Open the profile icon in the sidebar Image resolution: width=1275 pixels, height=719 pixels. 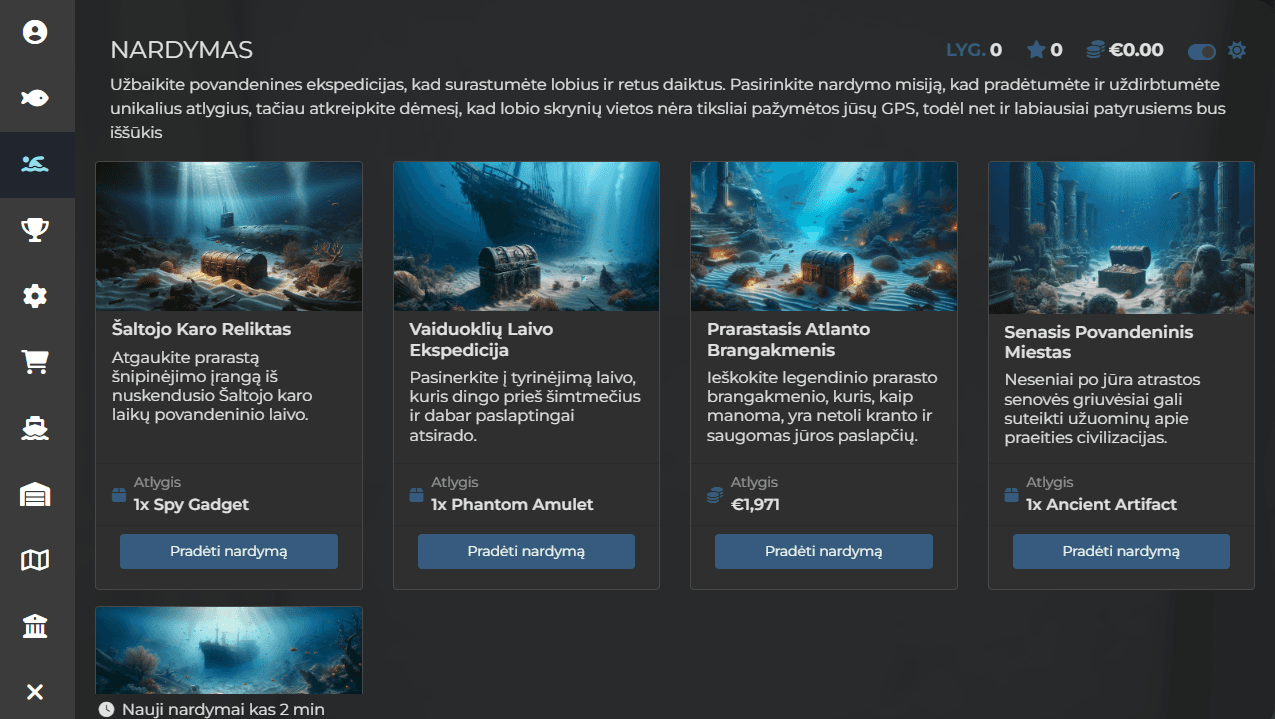point(35,33)
